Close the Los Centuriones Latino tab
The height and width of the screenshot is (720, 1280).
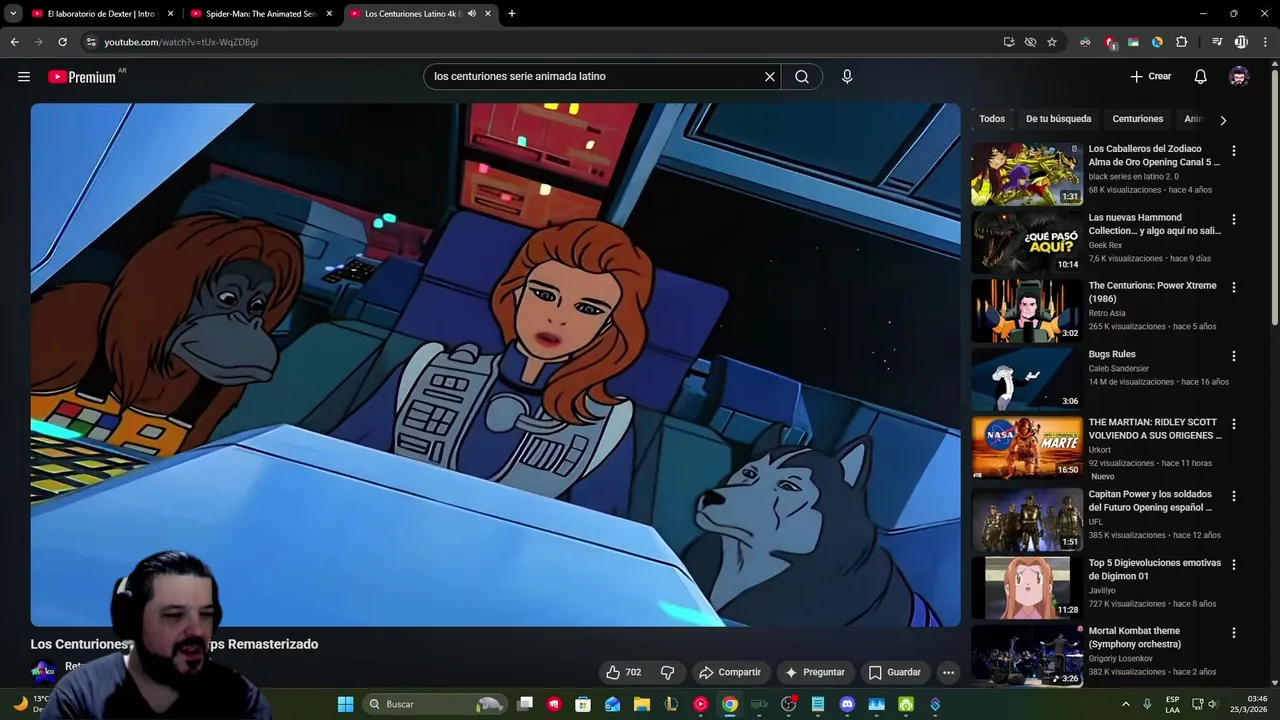(488, 14)
